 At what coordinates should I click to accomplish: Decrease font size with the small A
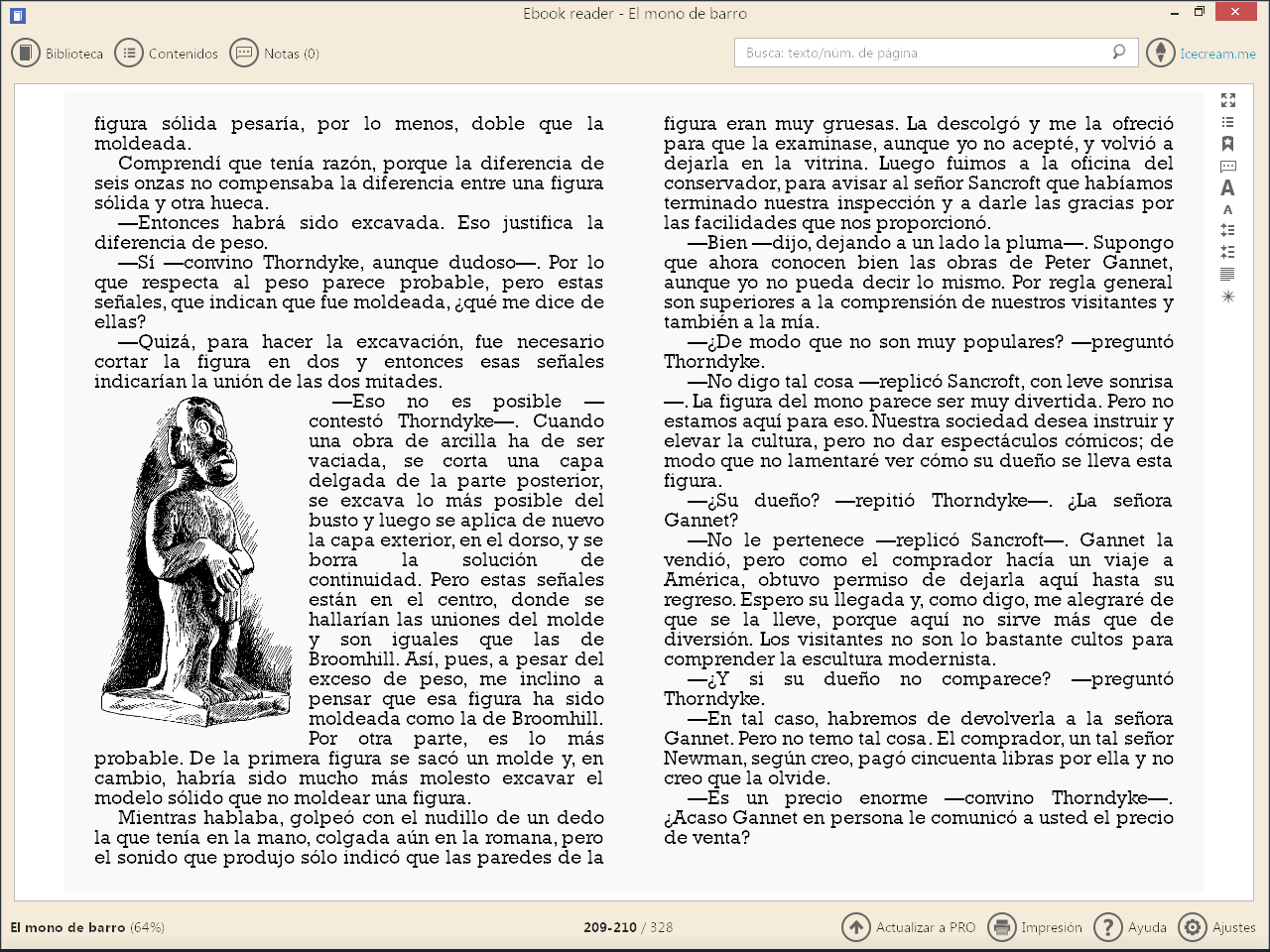(1228, 209)
